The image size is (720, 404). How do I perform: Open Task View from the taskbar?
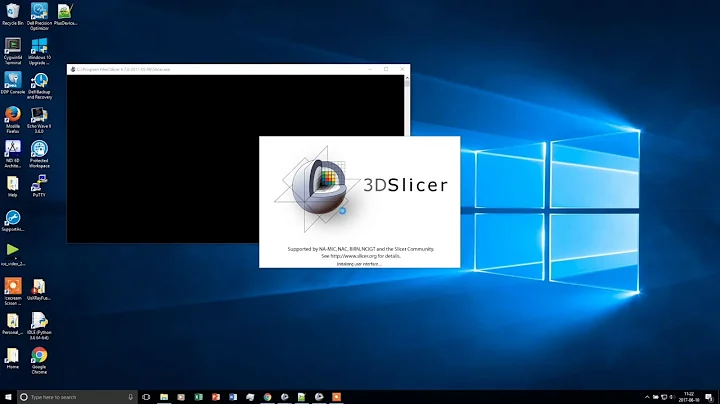point(146,397)
